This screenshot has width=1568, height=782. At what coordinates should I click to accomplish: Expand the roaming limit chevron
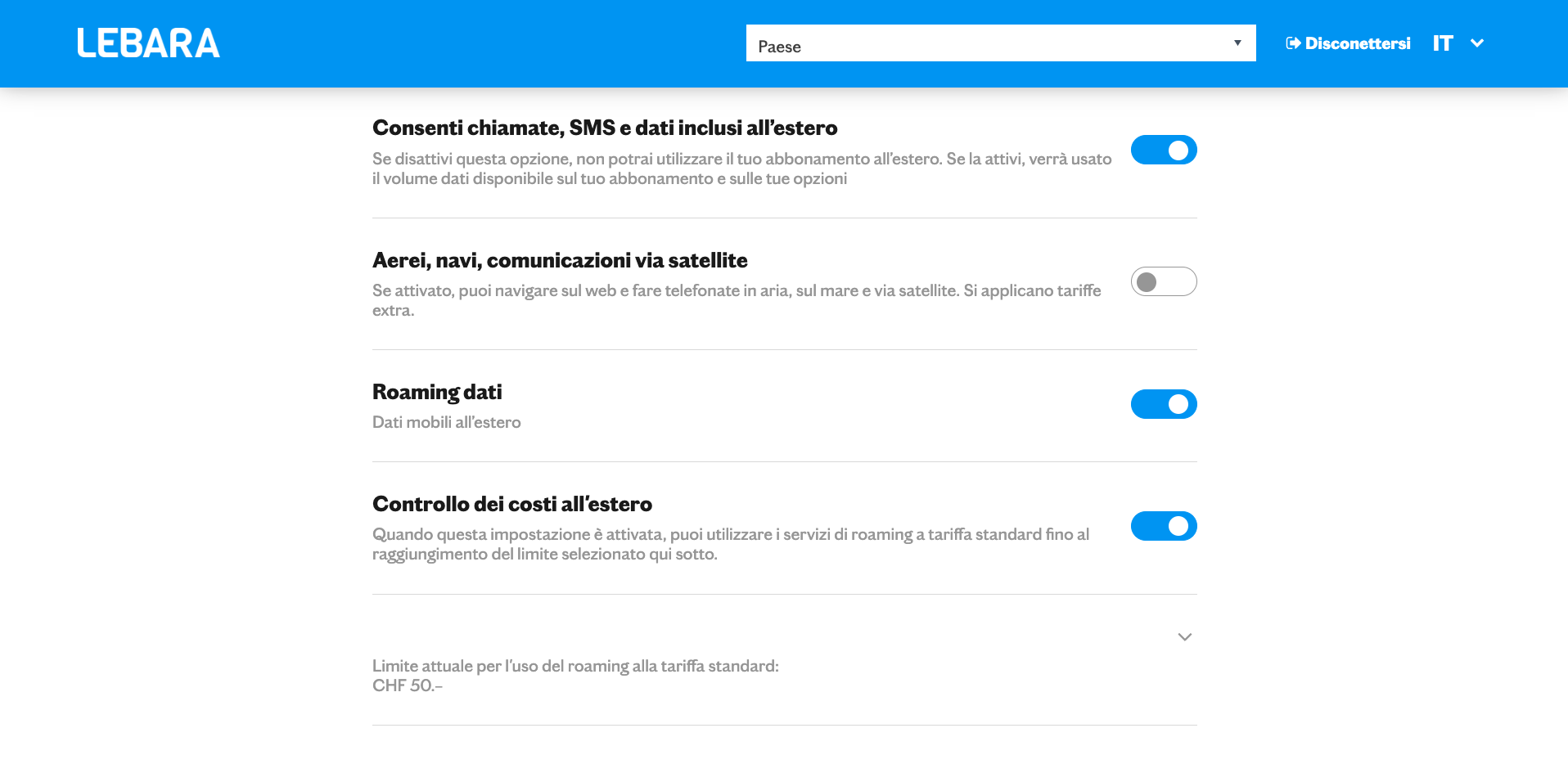pos(1184,637)
